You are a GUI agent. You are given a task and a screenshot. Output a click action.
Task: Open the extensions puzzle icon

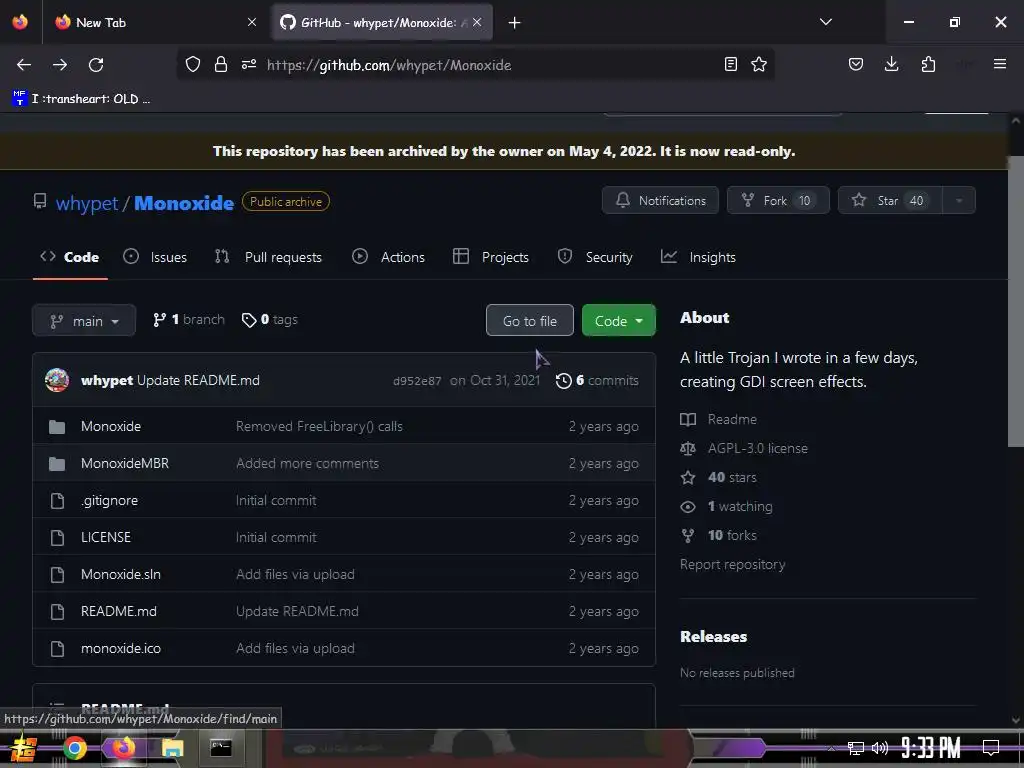[928, 64]
